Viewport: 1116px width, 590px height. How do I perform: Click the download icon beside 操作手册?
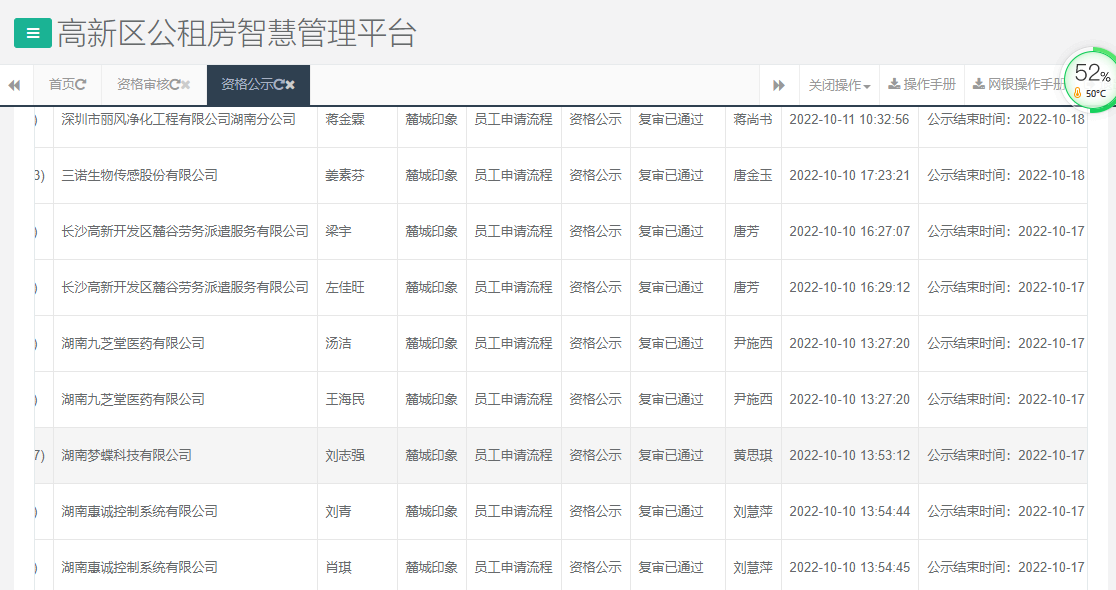pos(894,83)
